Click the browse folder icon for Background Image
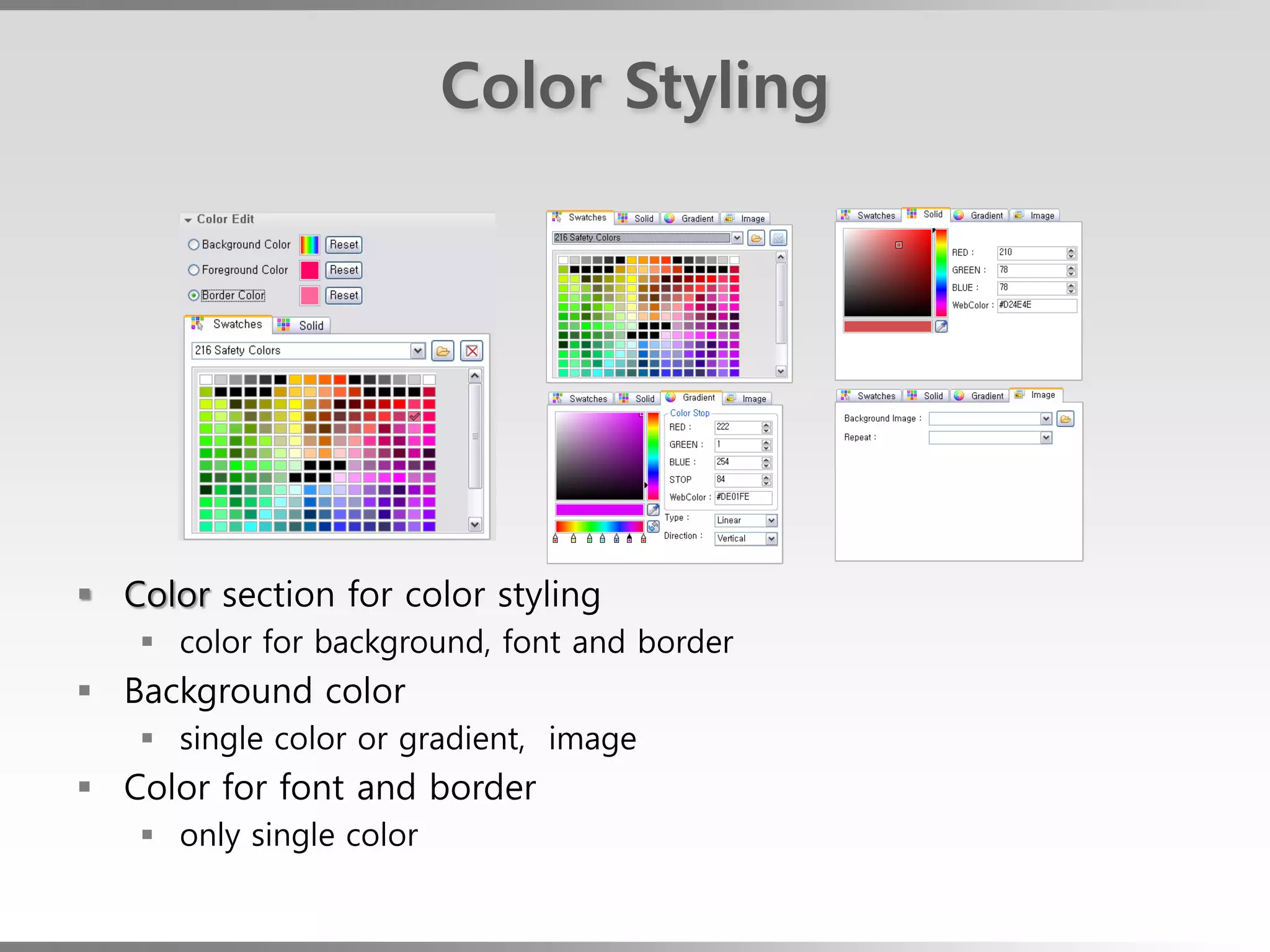The image size is (1270, 952). click(1065, 420)
